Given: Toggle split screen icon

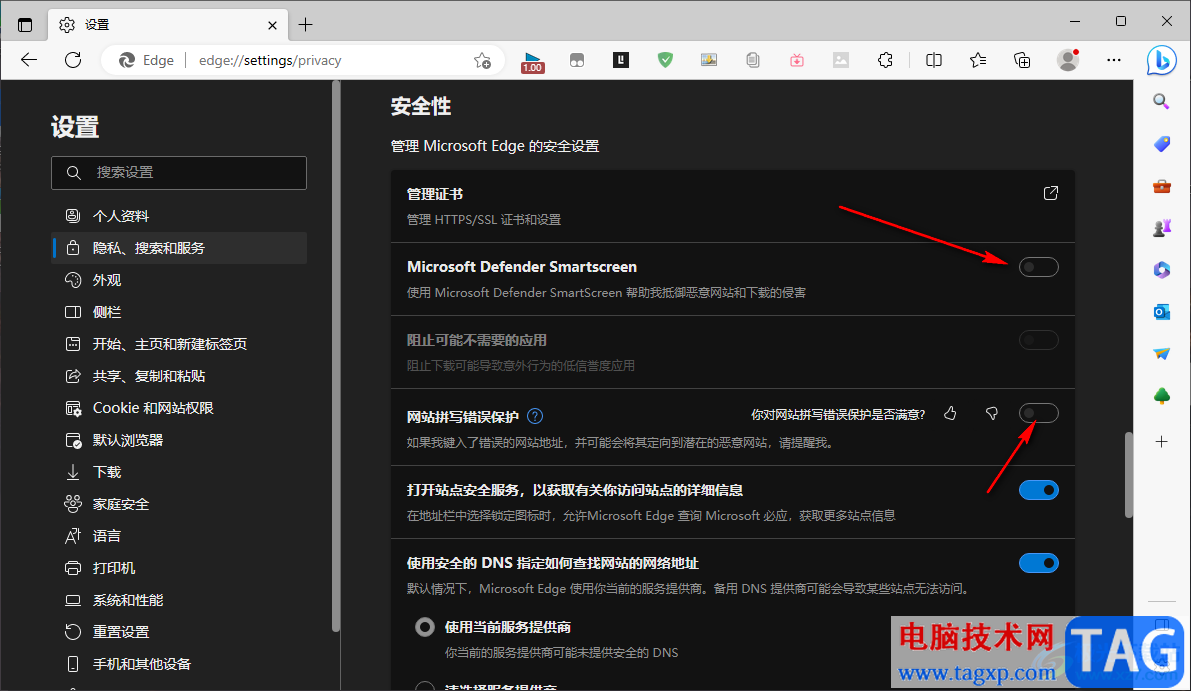Looking at the screenshot, I should 934,60.
